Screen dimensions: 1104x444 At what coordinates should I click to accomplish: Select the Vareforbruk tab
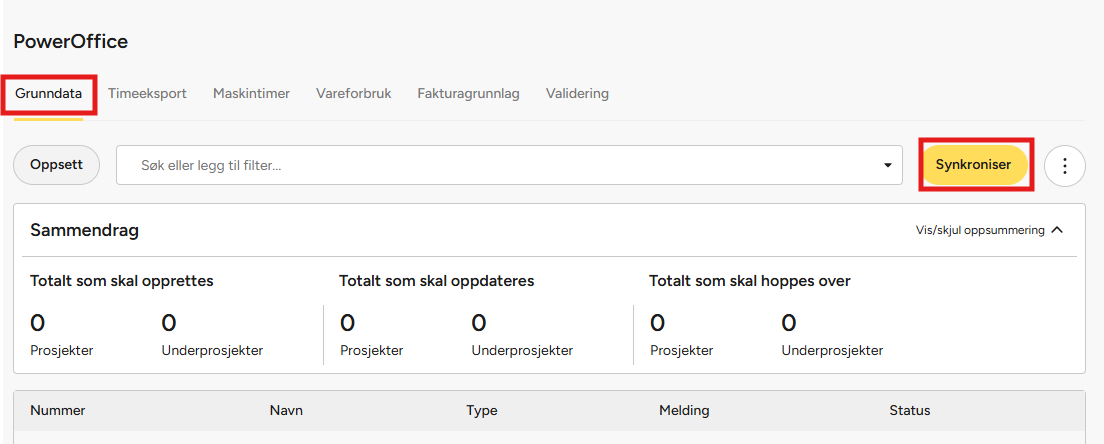(x=354, y=94)
